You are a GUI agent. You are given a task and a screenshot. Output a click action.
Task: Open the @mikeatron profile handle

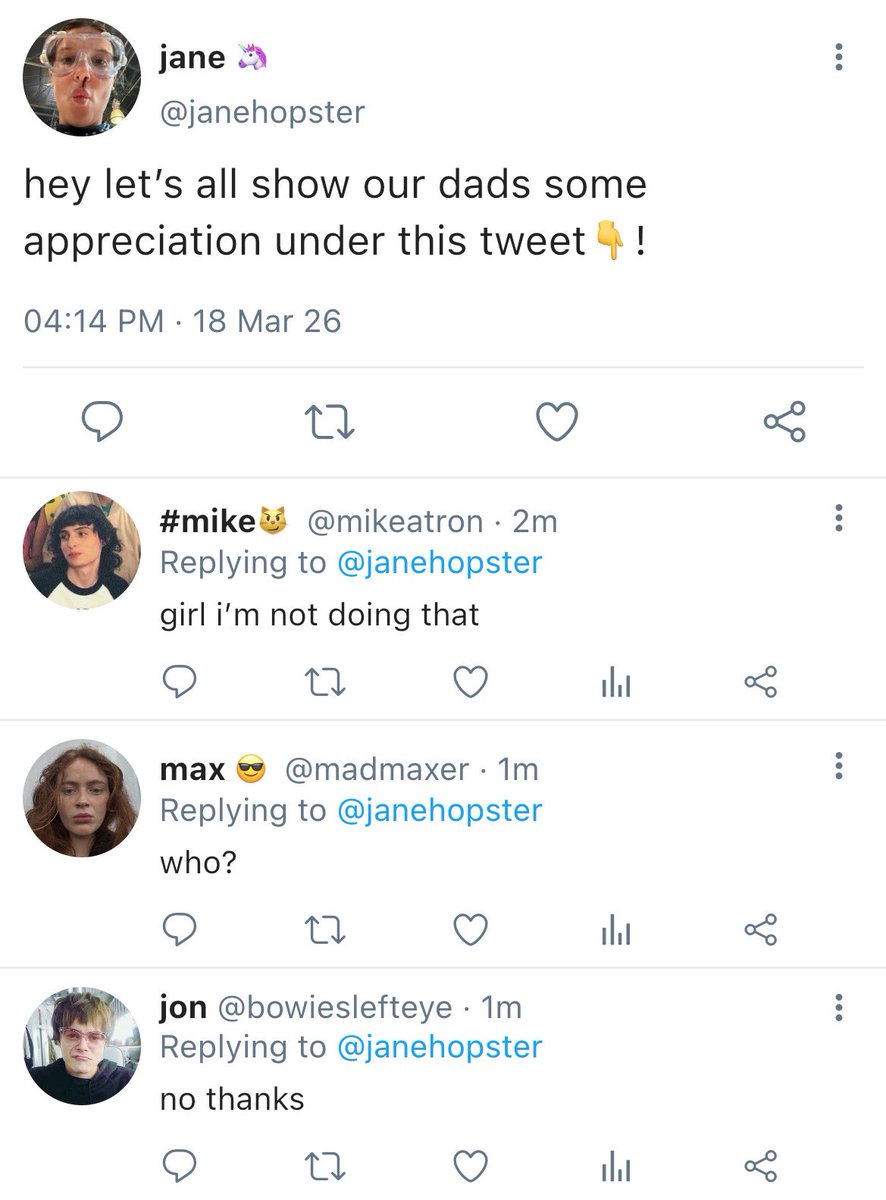393,521
